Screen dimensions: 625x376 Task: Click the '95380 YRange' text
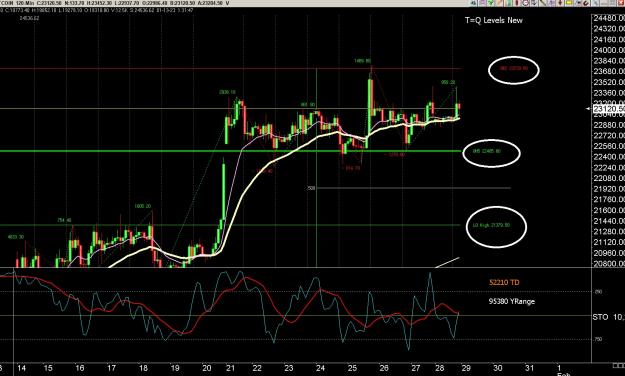coord(512,301)
